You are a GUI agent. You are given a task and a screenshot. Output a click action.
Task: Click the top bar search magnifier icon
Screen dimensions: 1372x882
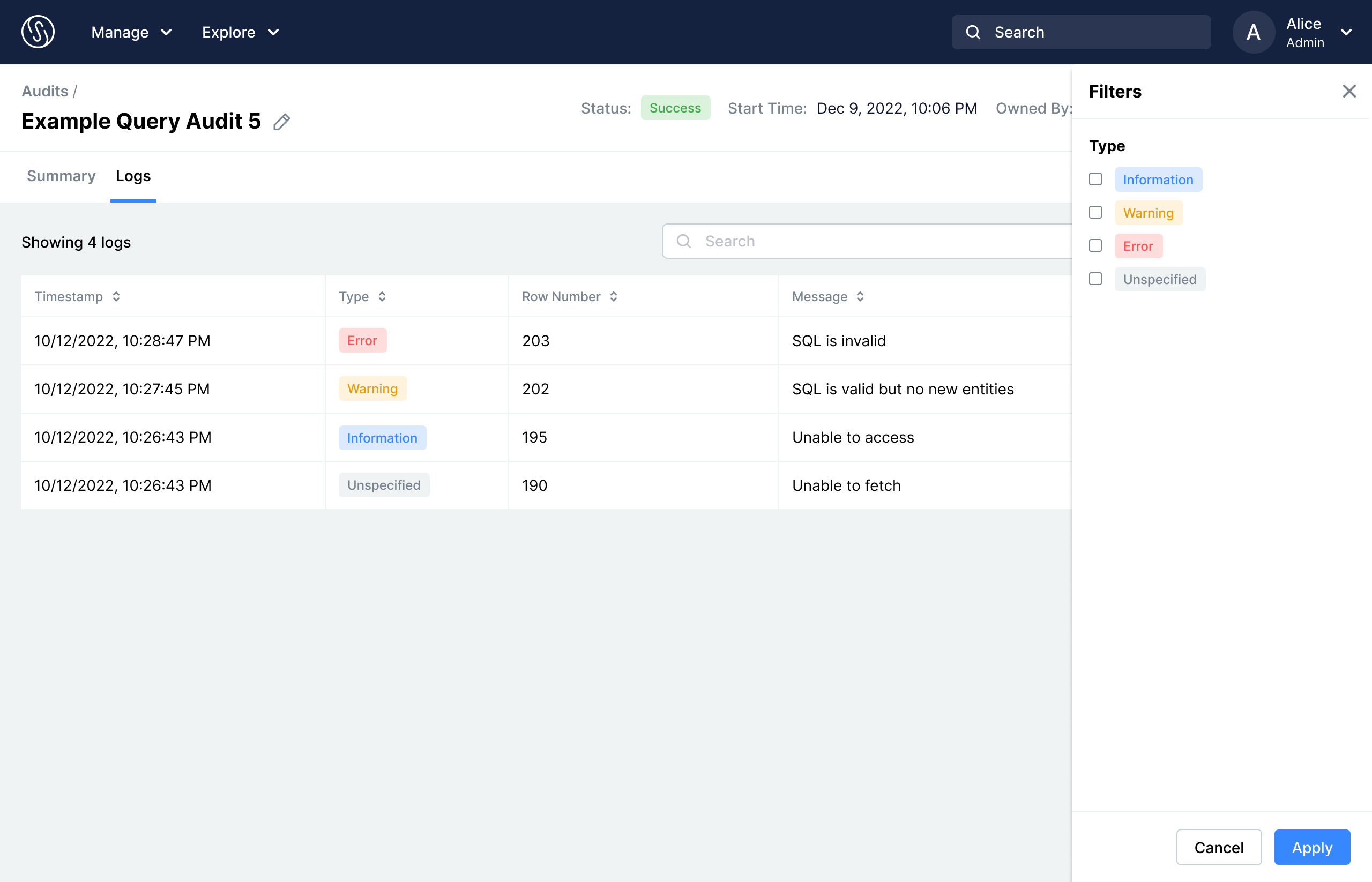point(973,33)
